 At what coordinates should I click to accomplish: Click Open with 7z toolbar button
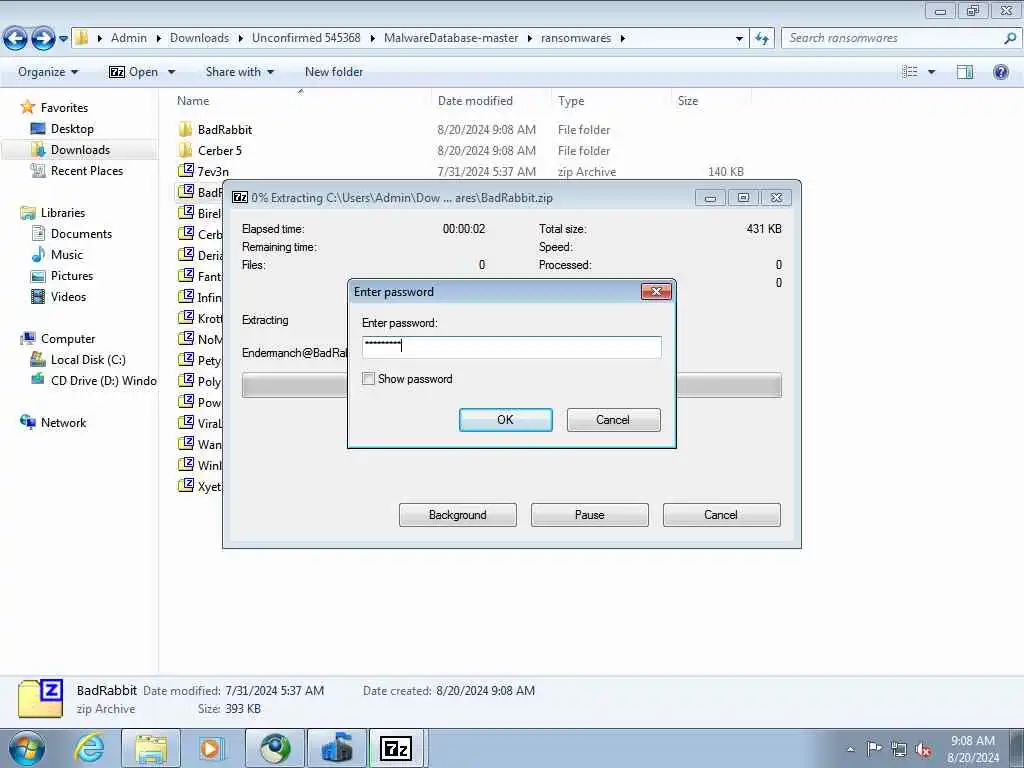pyautogui.click(x=134, y=72)
